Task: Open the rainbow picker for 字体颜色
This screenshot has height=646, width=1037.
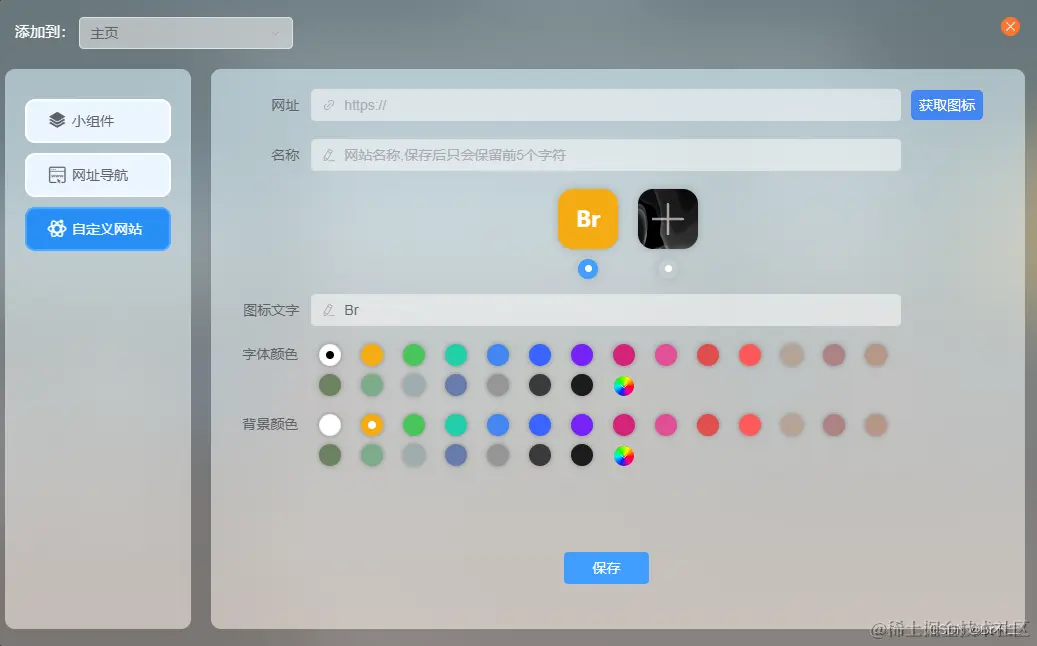Action: (624, 385)
